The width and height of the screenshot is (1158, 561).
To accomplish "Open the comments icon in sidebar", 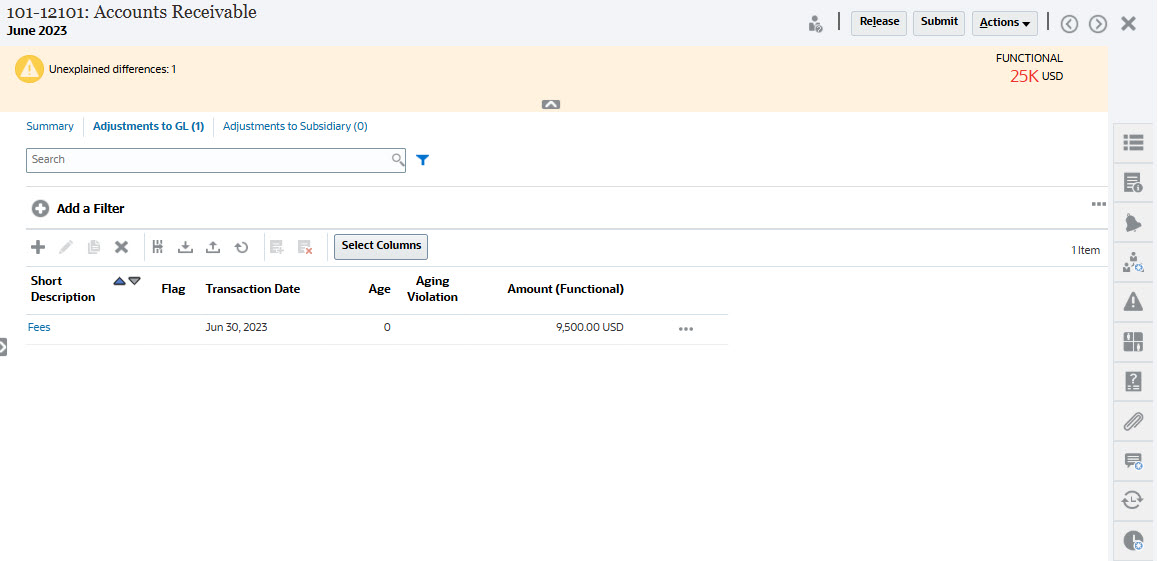I will point(1133,461).
